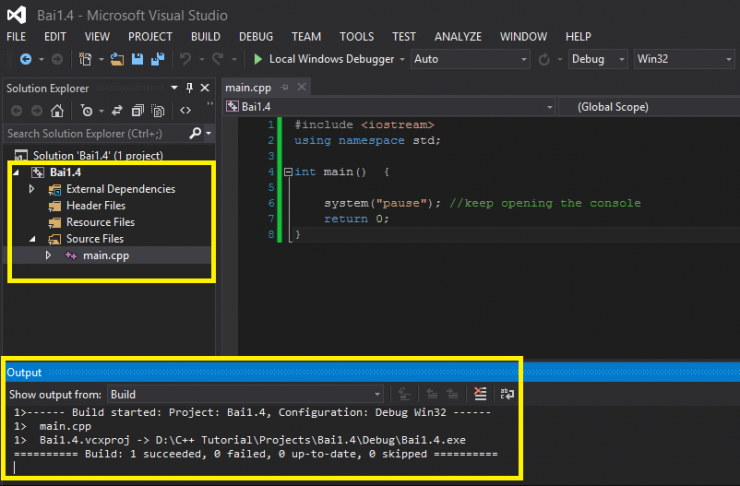Open the Local Windows Debugger dropdown arrow

tap(402, 59)
